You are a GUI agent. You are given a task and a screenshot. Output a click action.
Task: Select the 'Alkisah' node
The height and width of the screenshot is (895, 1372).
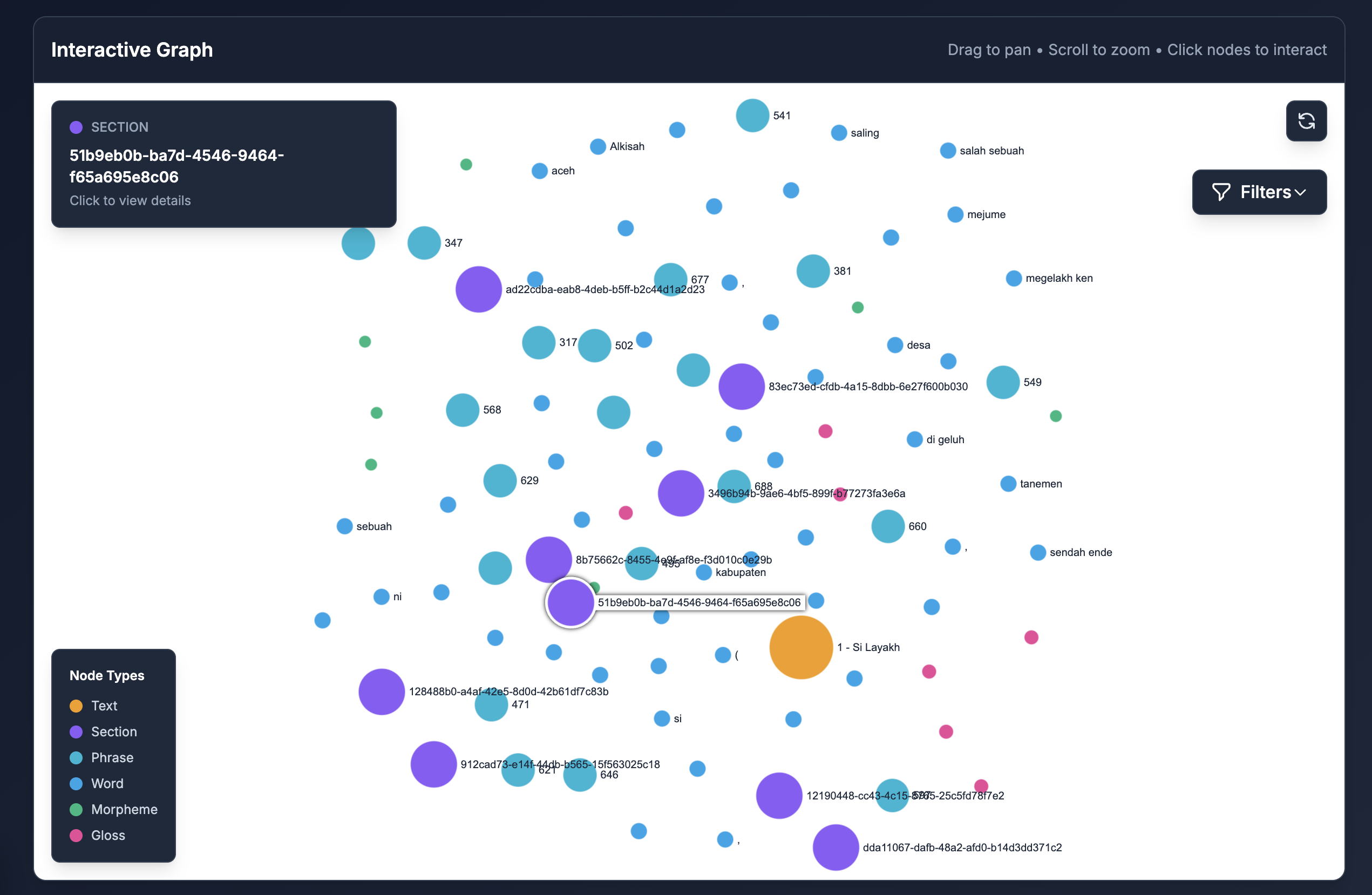598,146
